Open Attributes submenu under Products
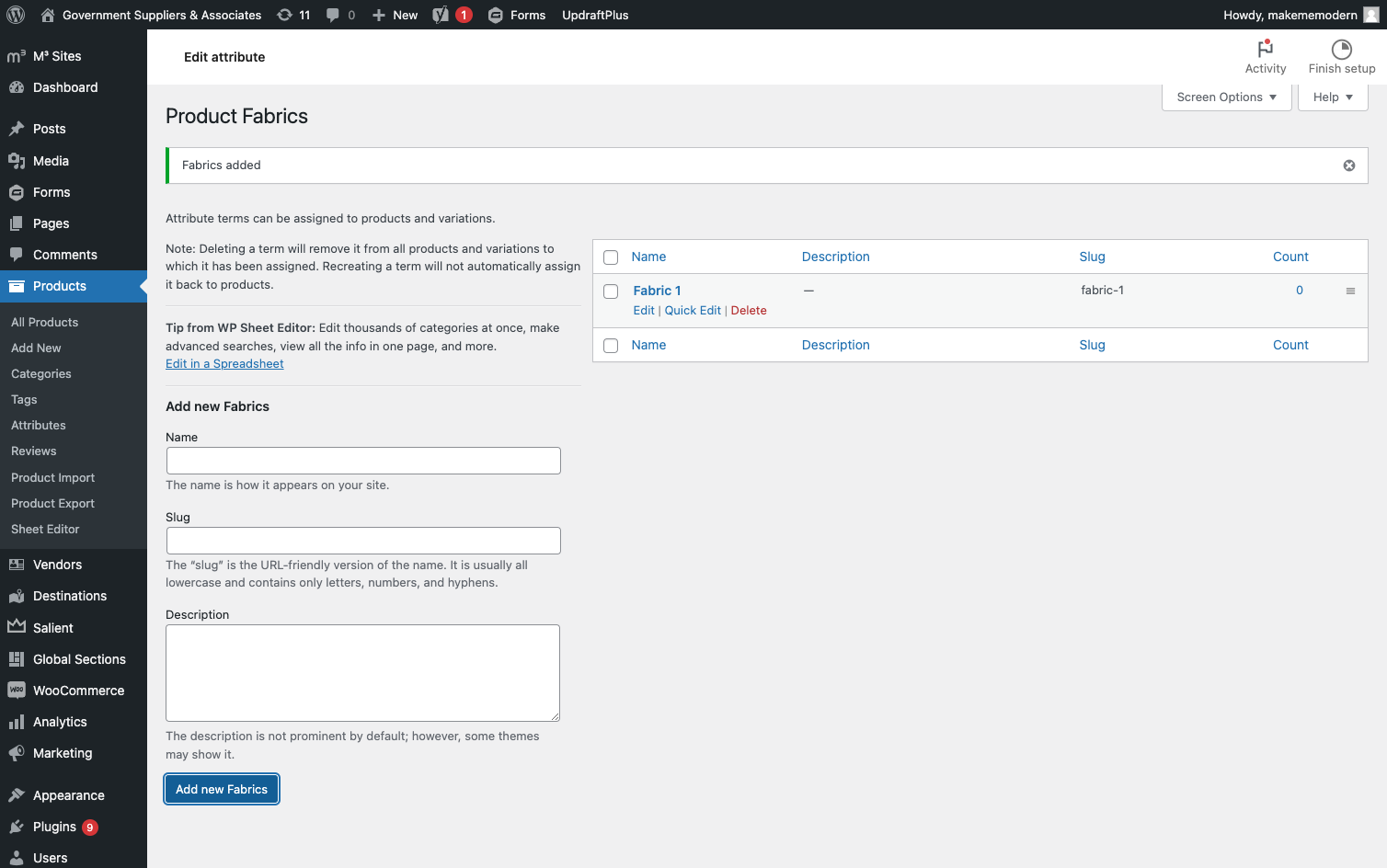Viewport: 1387px width, 868px height. (39, 426)
